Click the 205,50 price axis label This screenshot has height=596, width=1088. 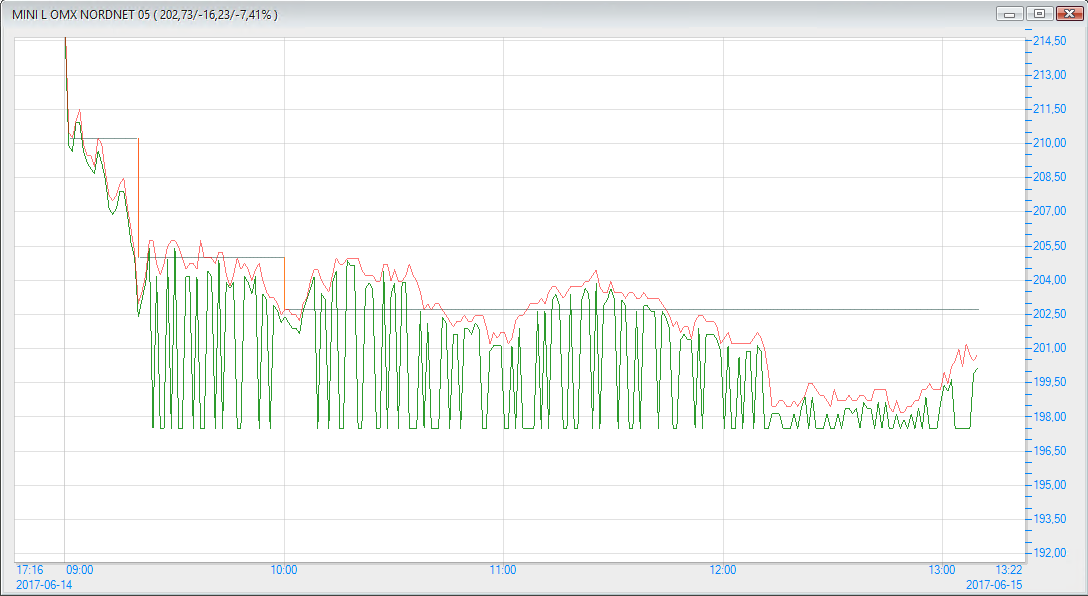pyautogui.click(x=1049, y=246)
